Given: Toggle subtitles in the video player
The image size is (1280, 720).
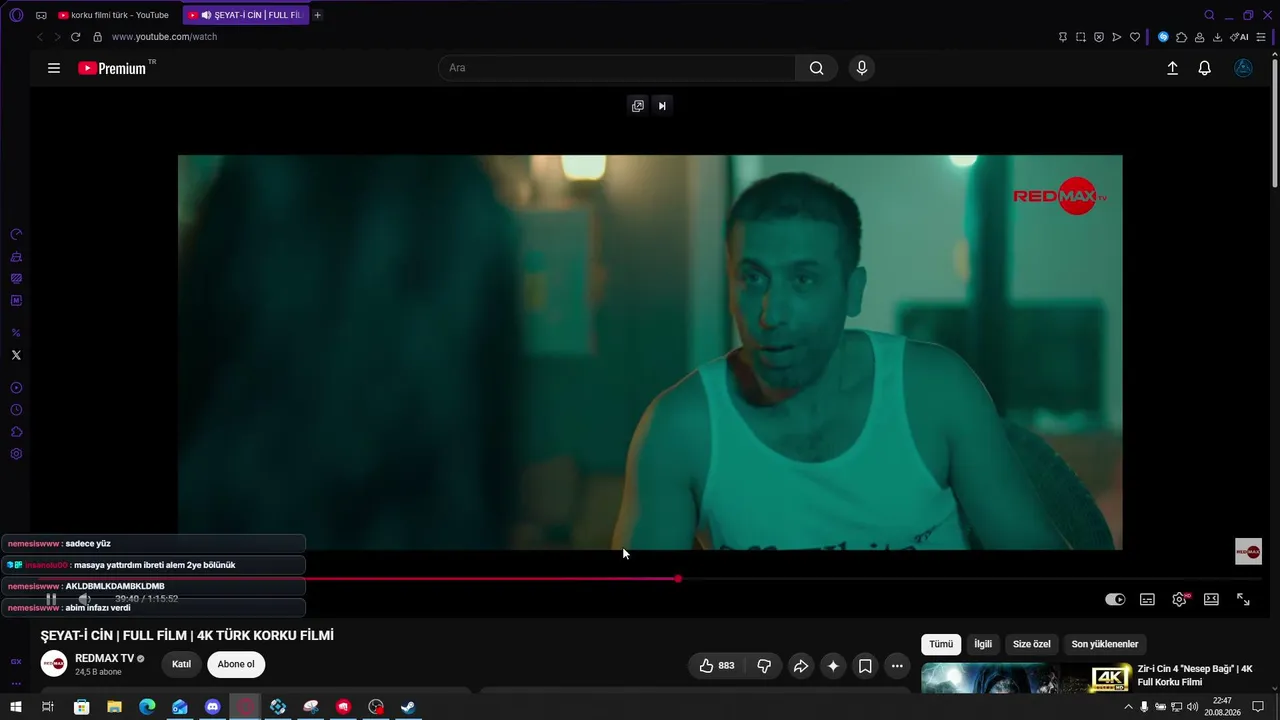Looking at the screenshot, I should [1147, 599].
